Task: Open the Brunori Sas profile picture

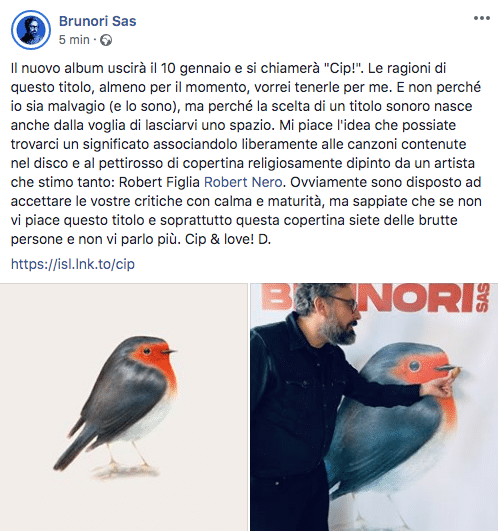Action: (x=31, y=30)
